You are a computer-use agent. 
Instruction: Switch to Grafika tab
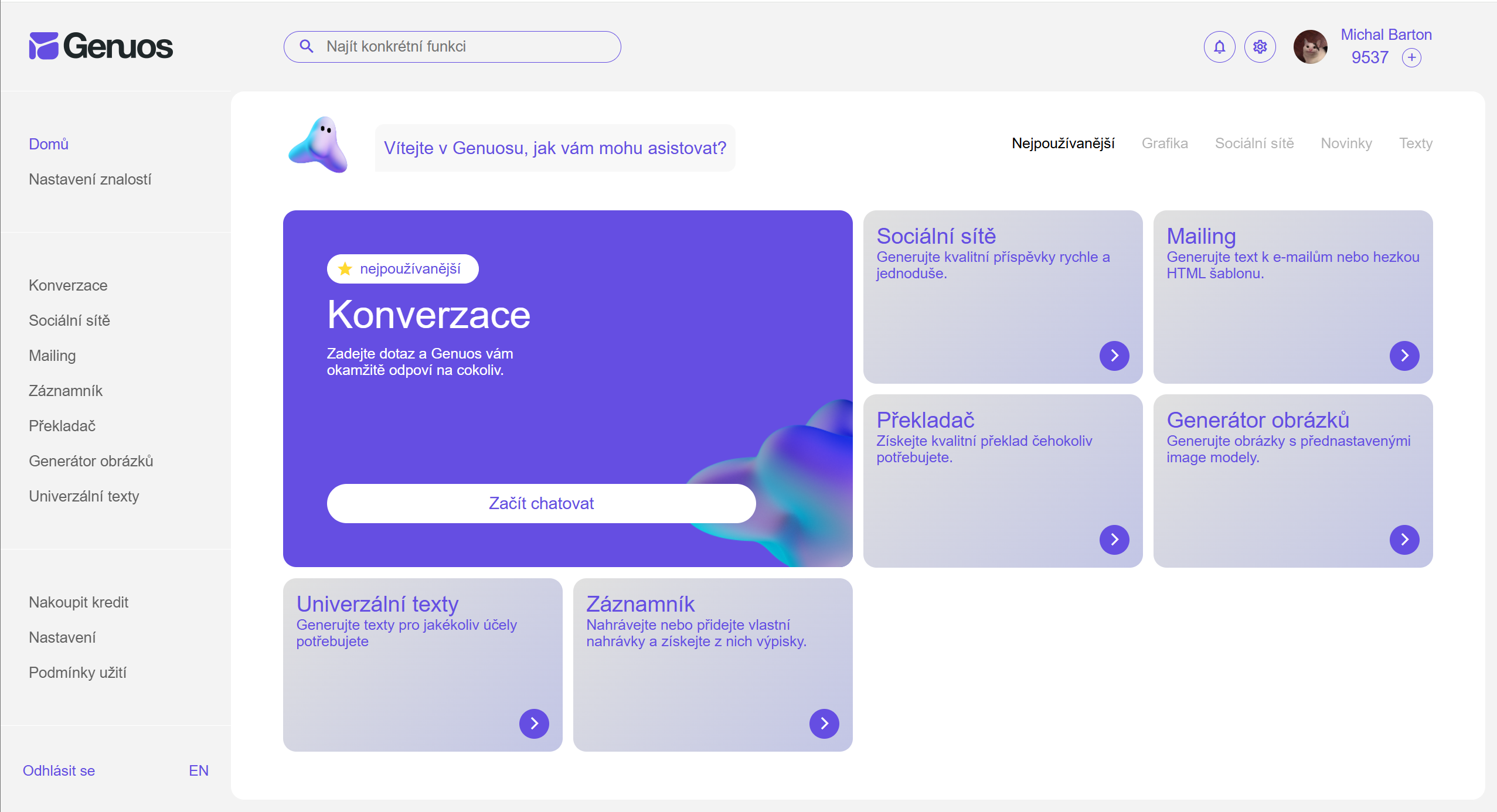(x=1164, y=144)
